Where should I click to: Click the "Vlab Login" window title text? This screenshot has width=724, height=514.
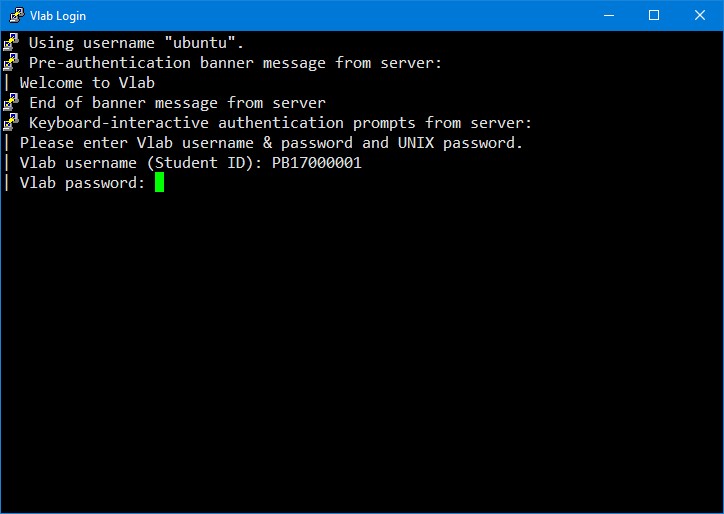coord(58,16)
